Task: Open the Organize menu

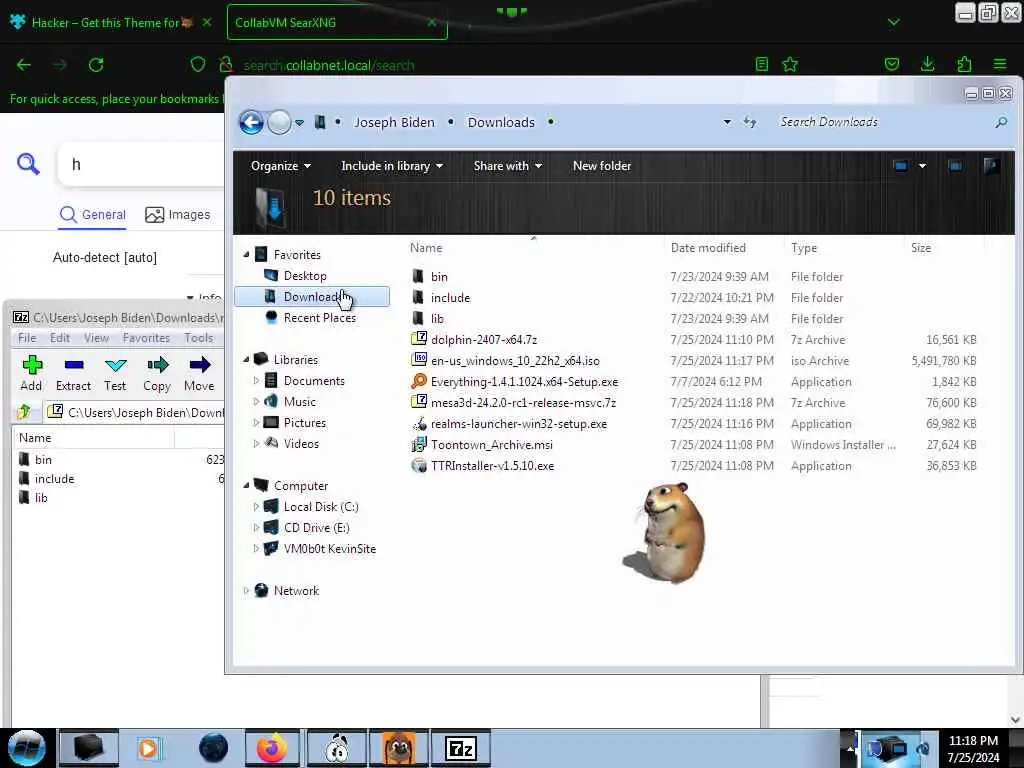Action: pos(281,166)
